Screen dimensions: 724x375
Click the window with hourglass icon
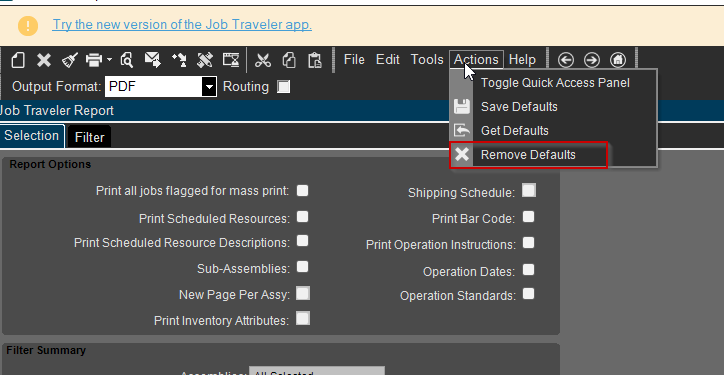tap(231, 60)
